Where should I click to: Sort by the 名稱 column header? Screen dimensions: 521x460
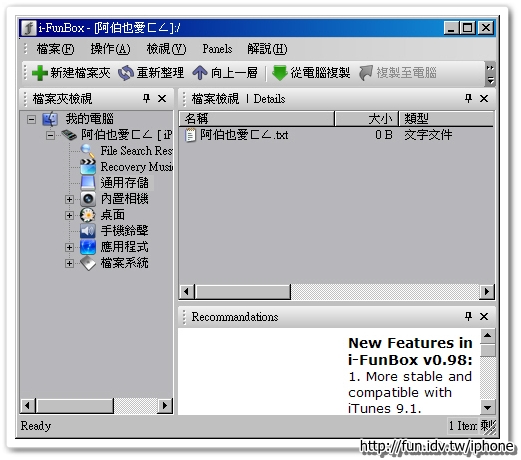[x=257, y=119]
